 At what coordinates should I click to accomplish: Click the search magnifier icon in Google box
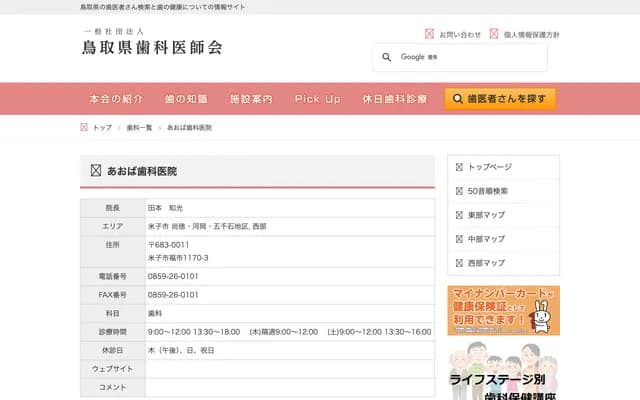(387, 57)
